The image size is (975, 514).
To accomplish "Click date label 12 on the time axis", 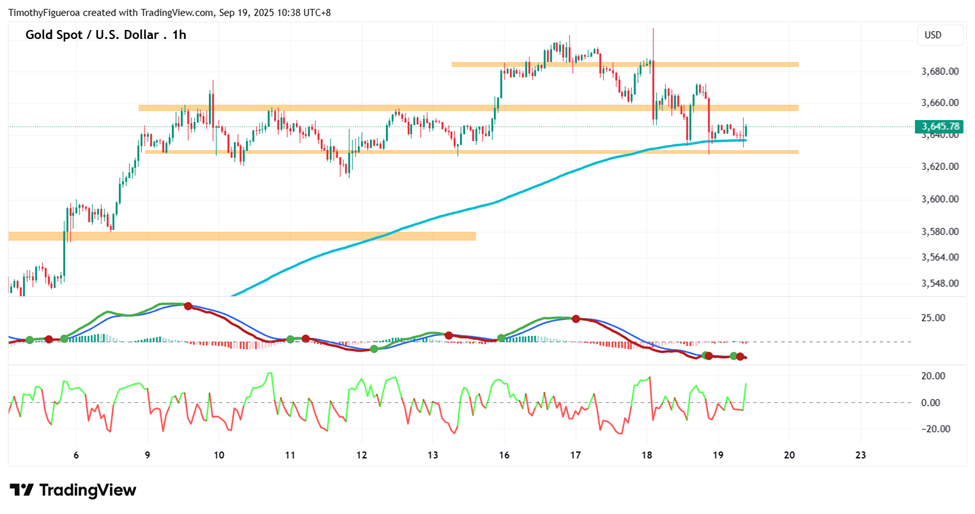I will pyautogui.click(x=361, y=455).
